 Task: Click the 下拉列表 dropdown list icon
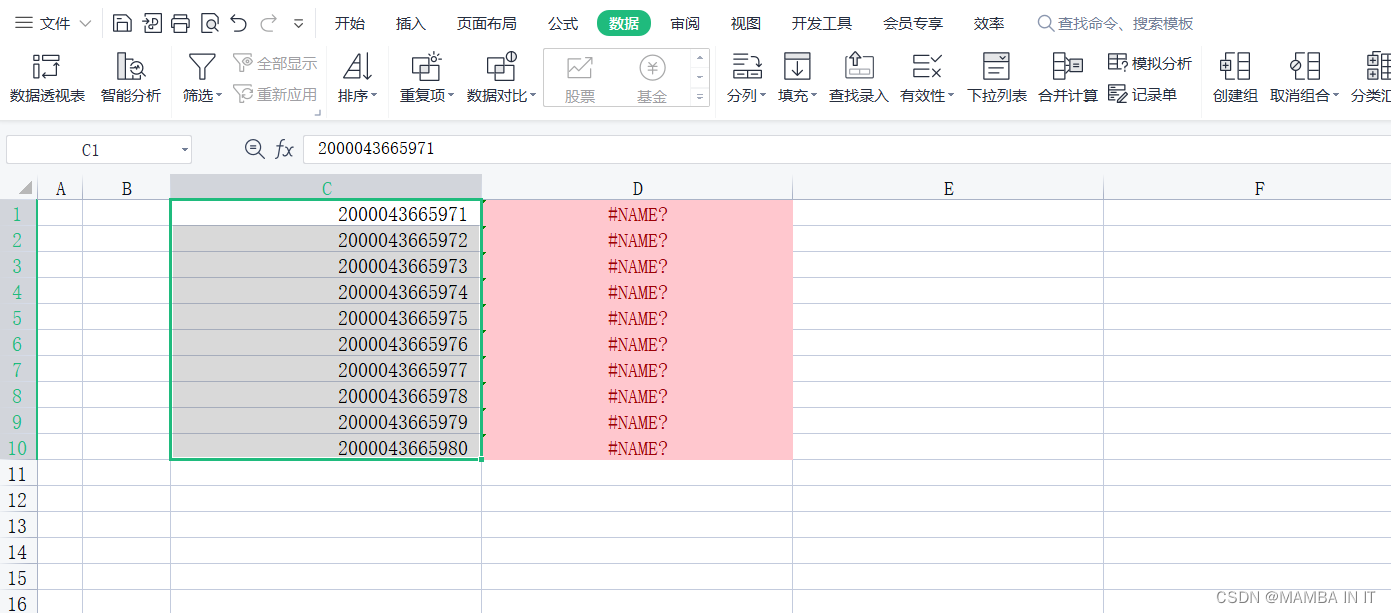996,67
